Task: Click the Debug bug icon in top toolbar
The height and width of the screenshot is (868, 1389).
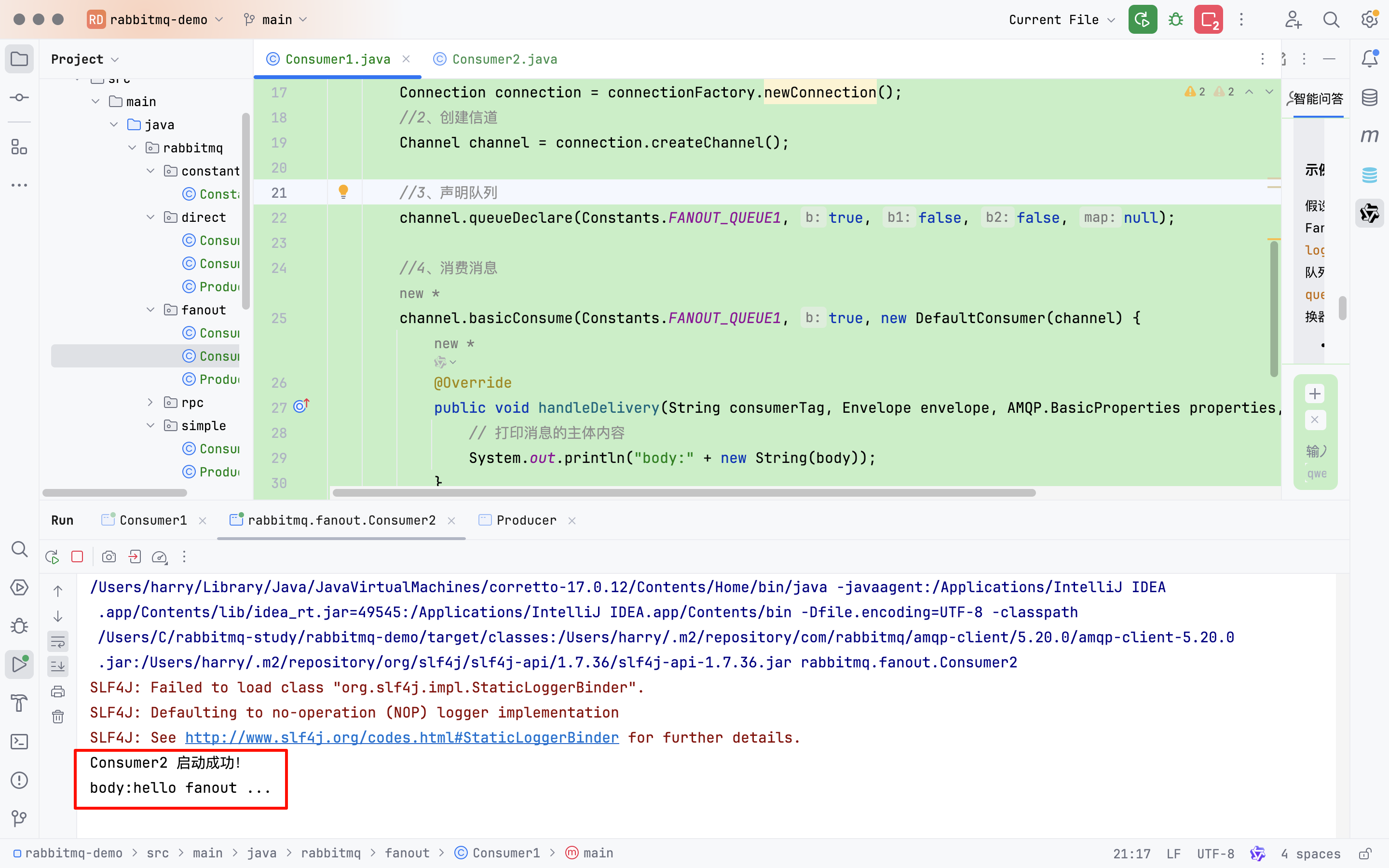Action: click(1175, 20)
